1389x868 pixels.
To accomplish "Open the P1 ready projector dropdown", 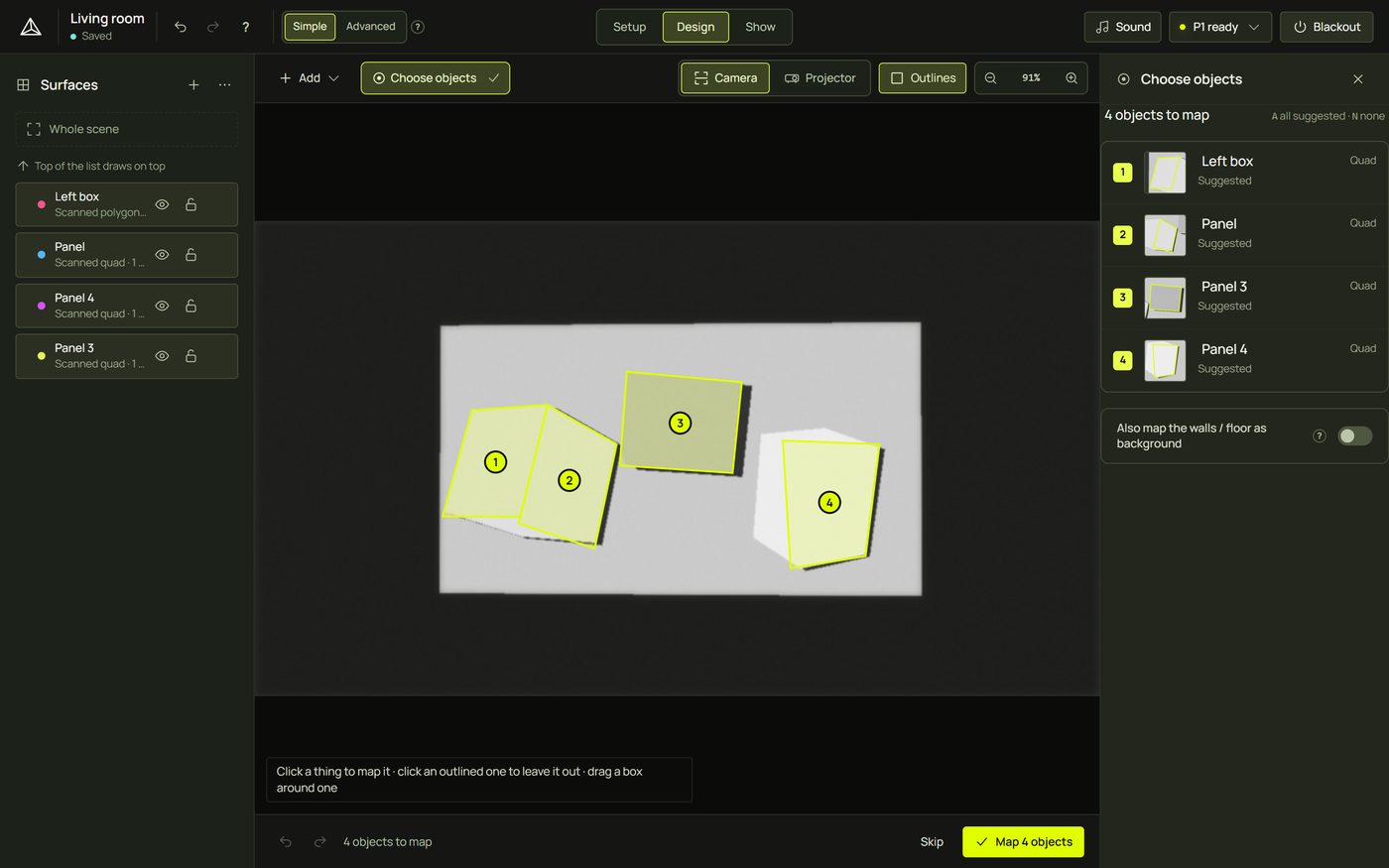I will (1220, 27).
